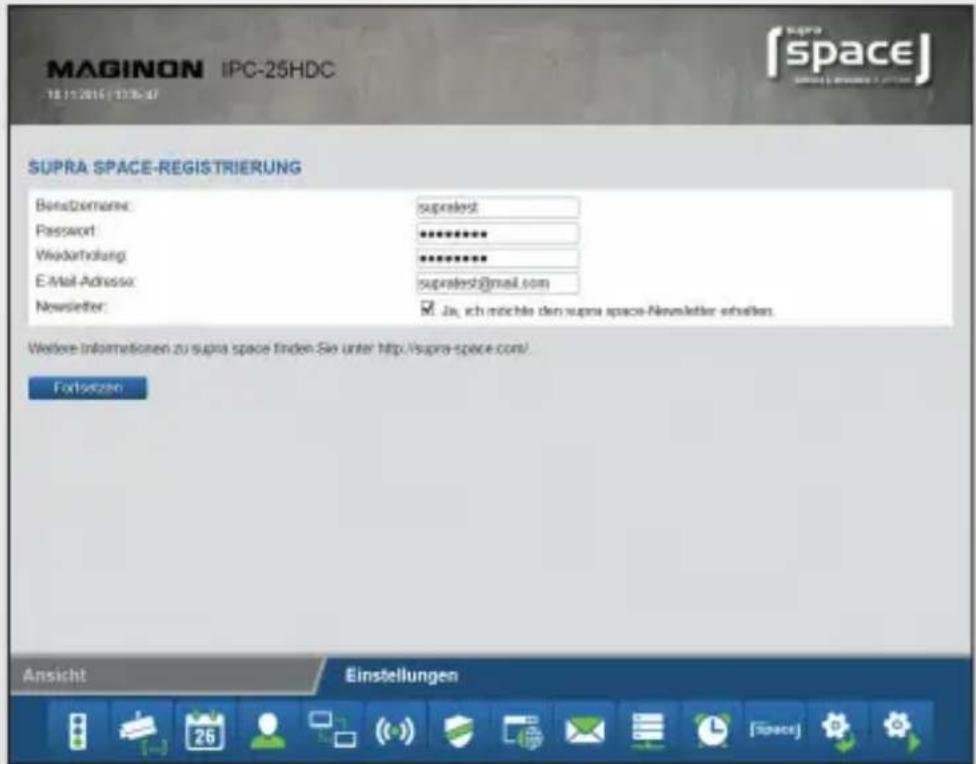976x764 pixels.
Task: Open the green envelope mail settings
Action: (x=584, y=730)
